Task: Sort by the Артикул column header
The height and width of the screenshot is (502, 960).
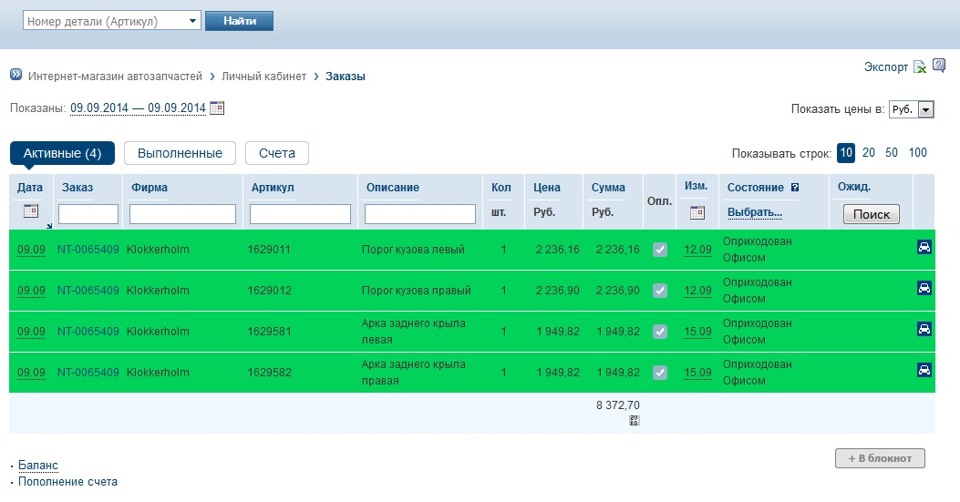Action: pos(272,187)
